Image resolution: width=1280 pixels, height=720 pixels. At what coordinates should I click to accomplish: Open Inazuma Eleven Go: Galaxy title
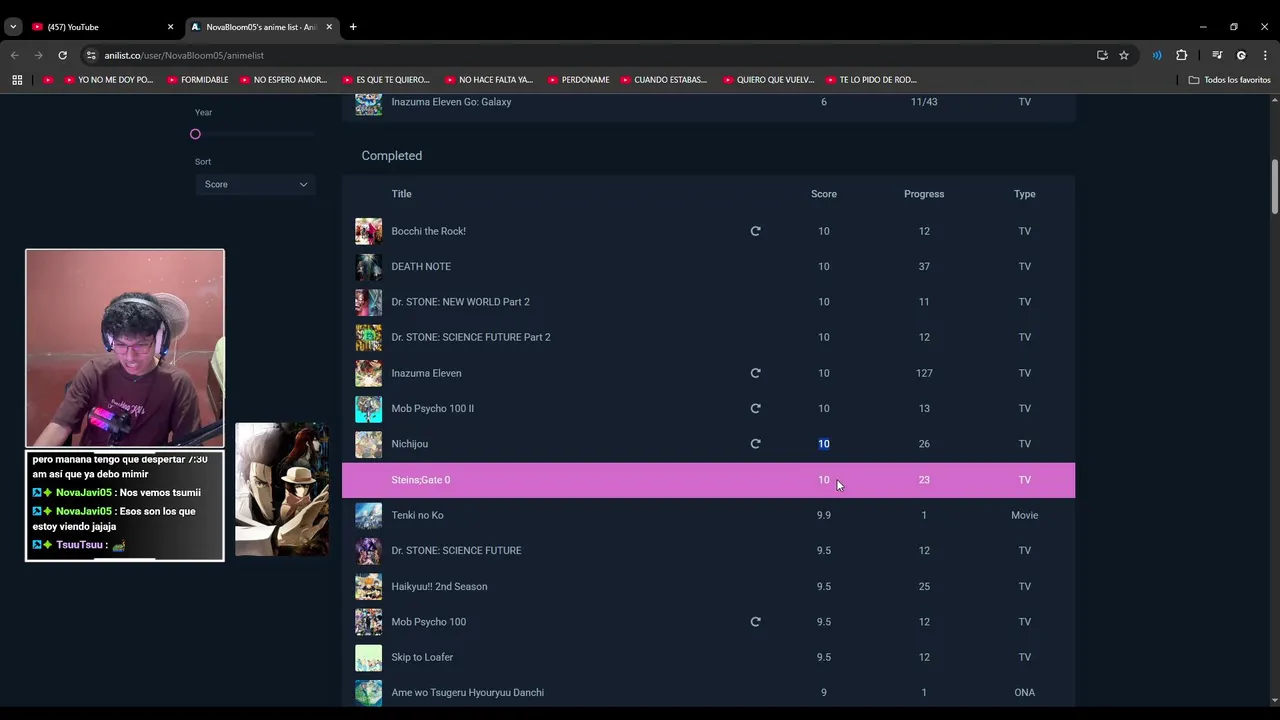(x=451, y=102)
